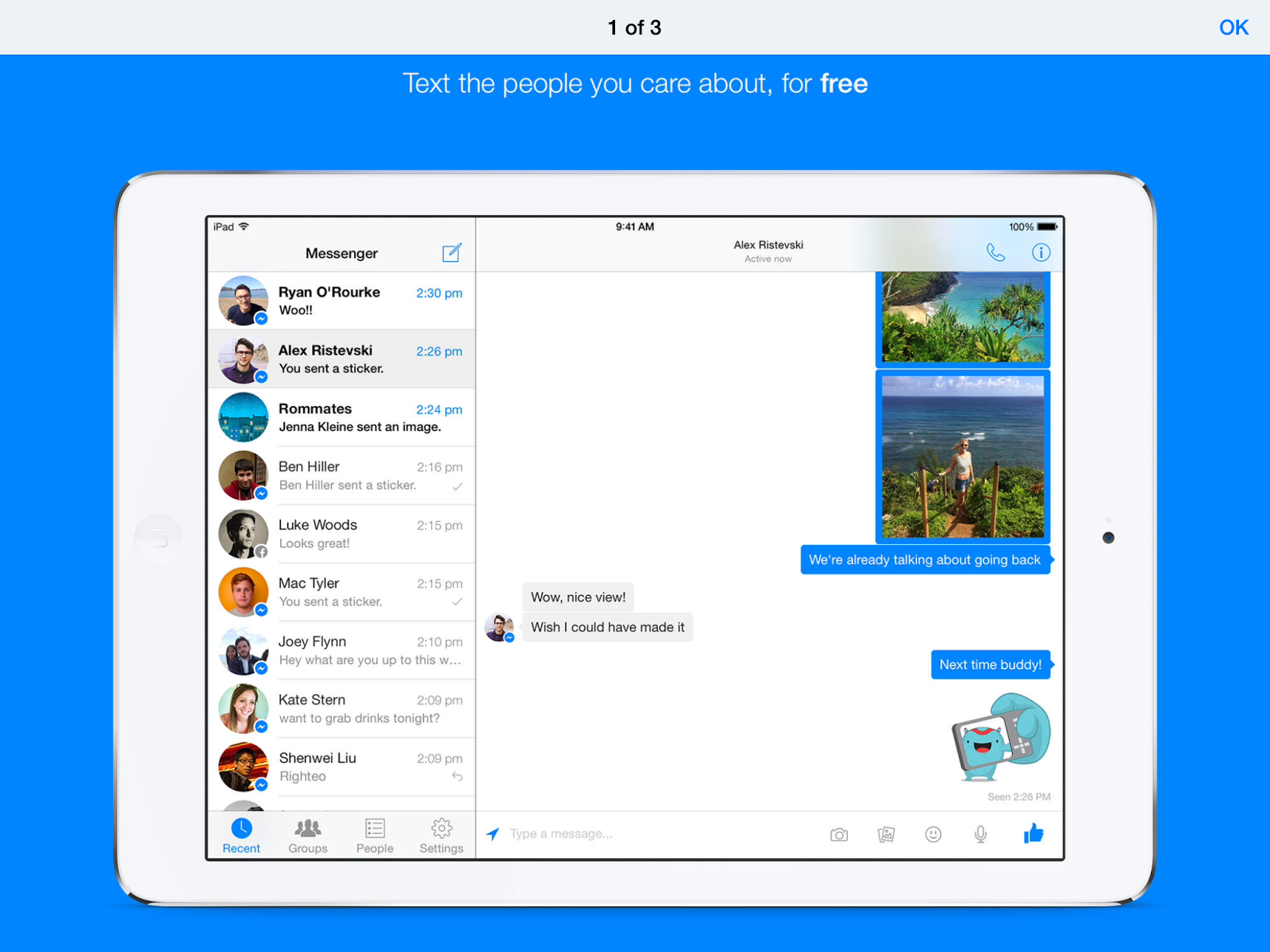Tap the '1 of 3' page indicator
This screenshot has width=1270, height=952.
(635, 28)
